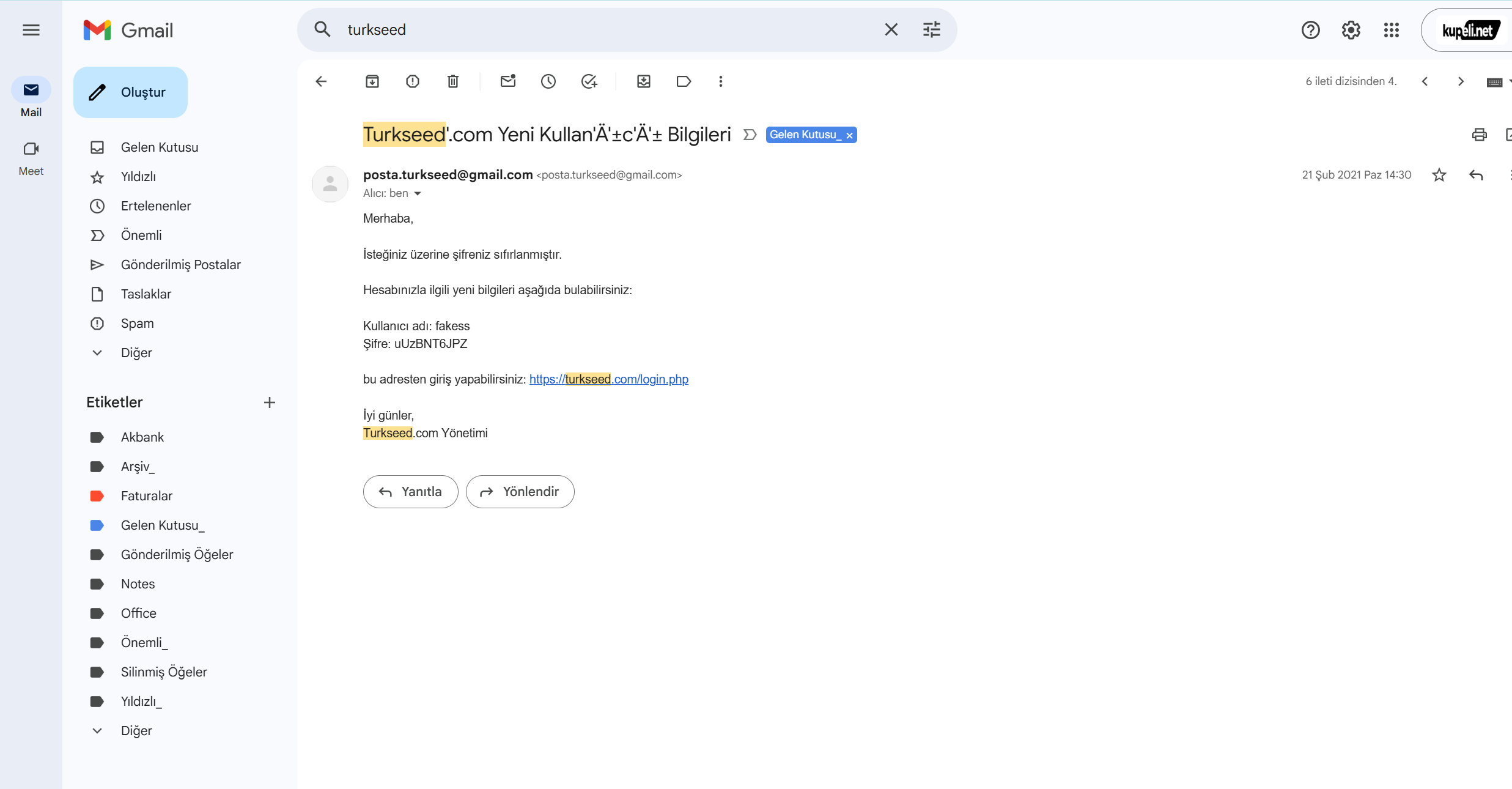Open more actions three-dot menu
This screenshot has width=1512, height=789.
pos(721,81)
